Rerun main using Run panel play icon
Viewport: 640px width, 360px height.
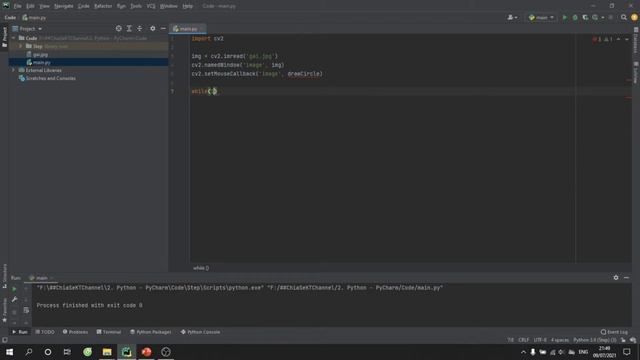click(x=14, y=289)
